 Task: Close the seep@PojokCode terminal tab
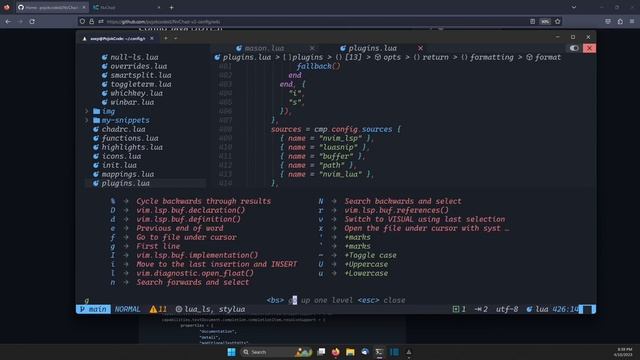point(152,38)
